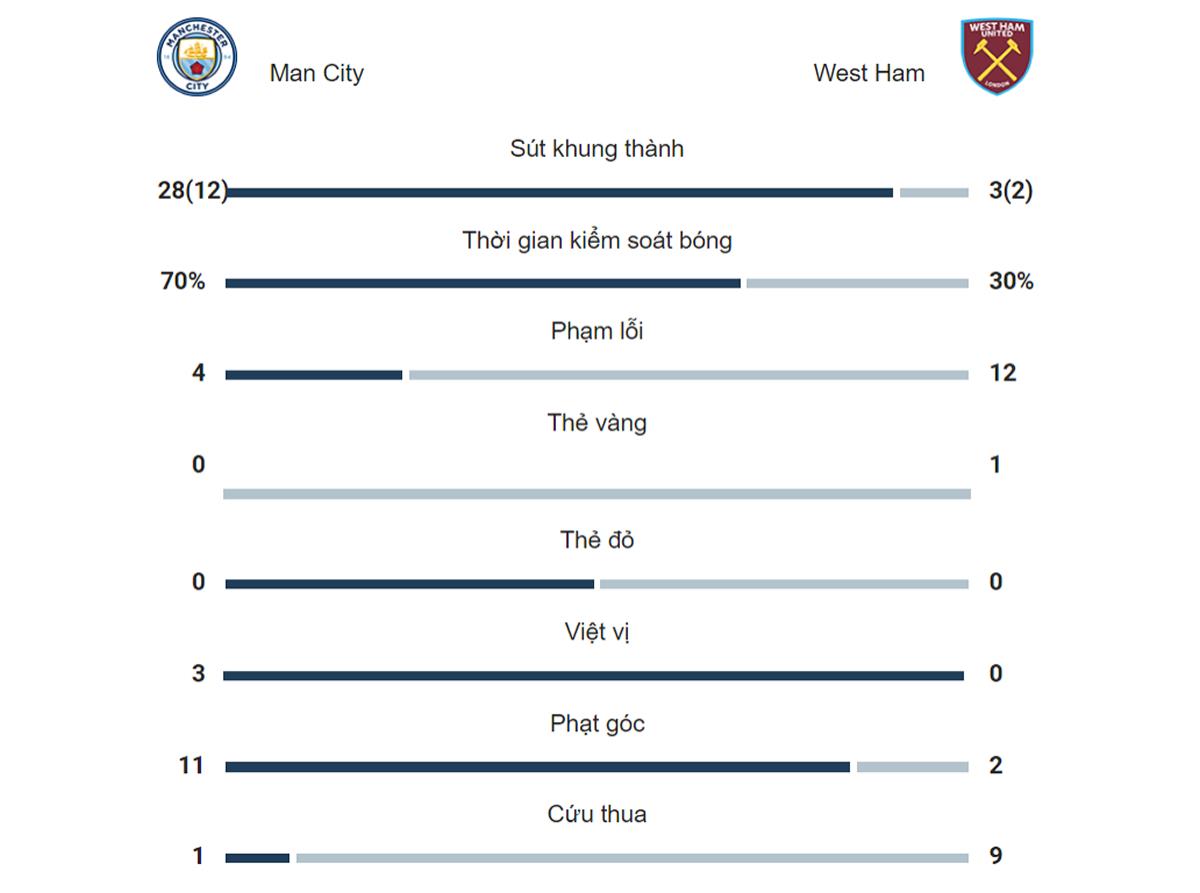Click the West Ham United crest logo

tap(997, 57)
